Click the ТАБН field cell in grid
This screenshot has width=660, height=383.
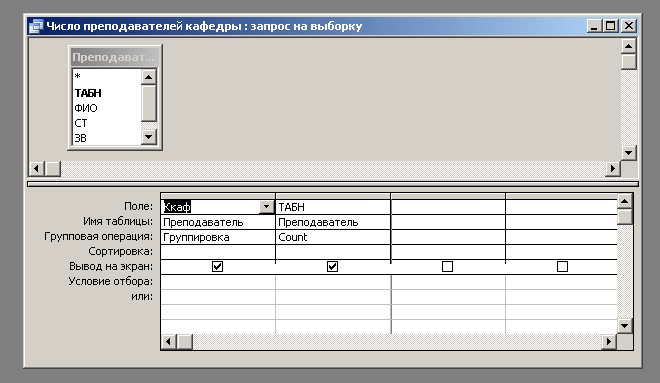[x=333, y=207]
